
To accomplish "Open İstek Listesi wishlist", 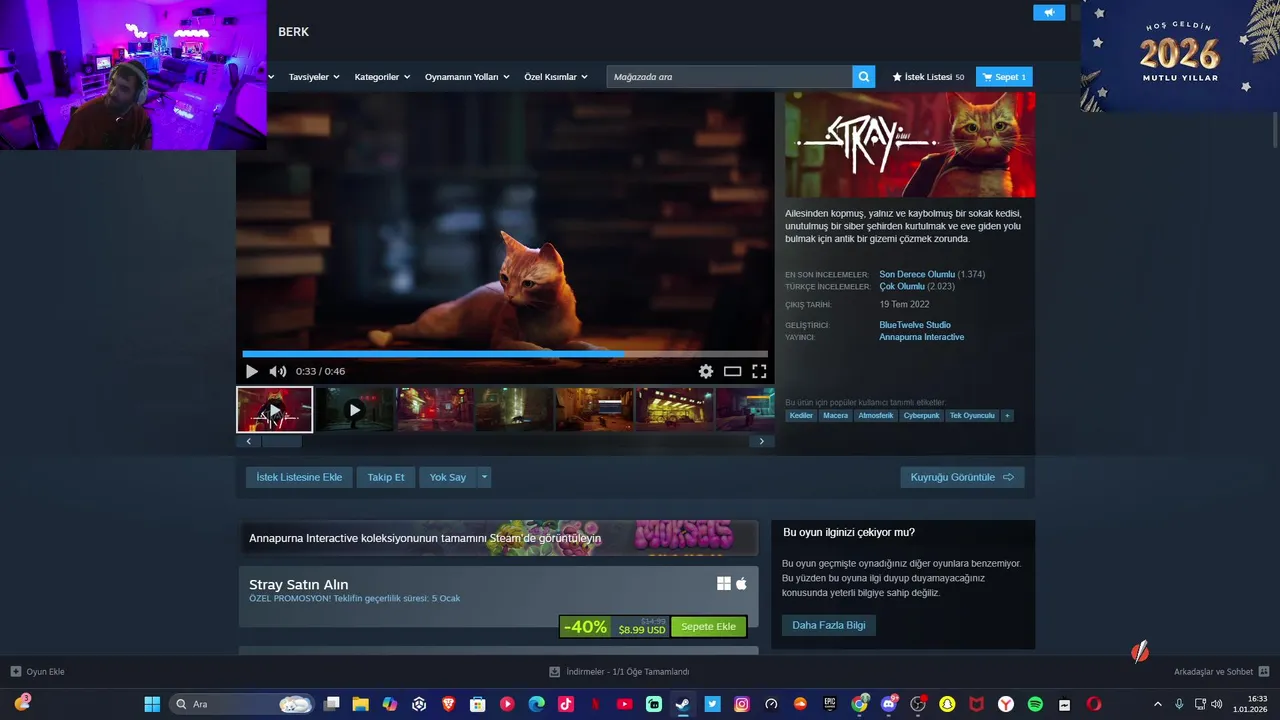I will (x=928, y=77).
